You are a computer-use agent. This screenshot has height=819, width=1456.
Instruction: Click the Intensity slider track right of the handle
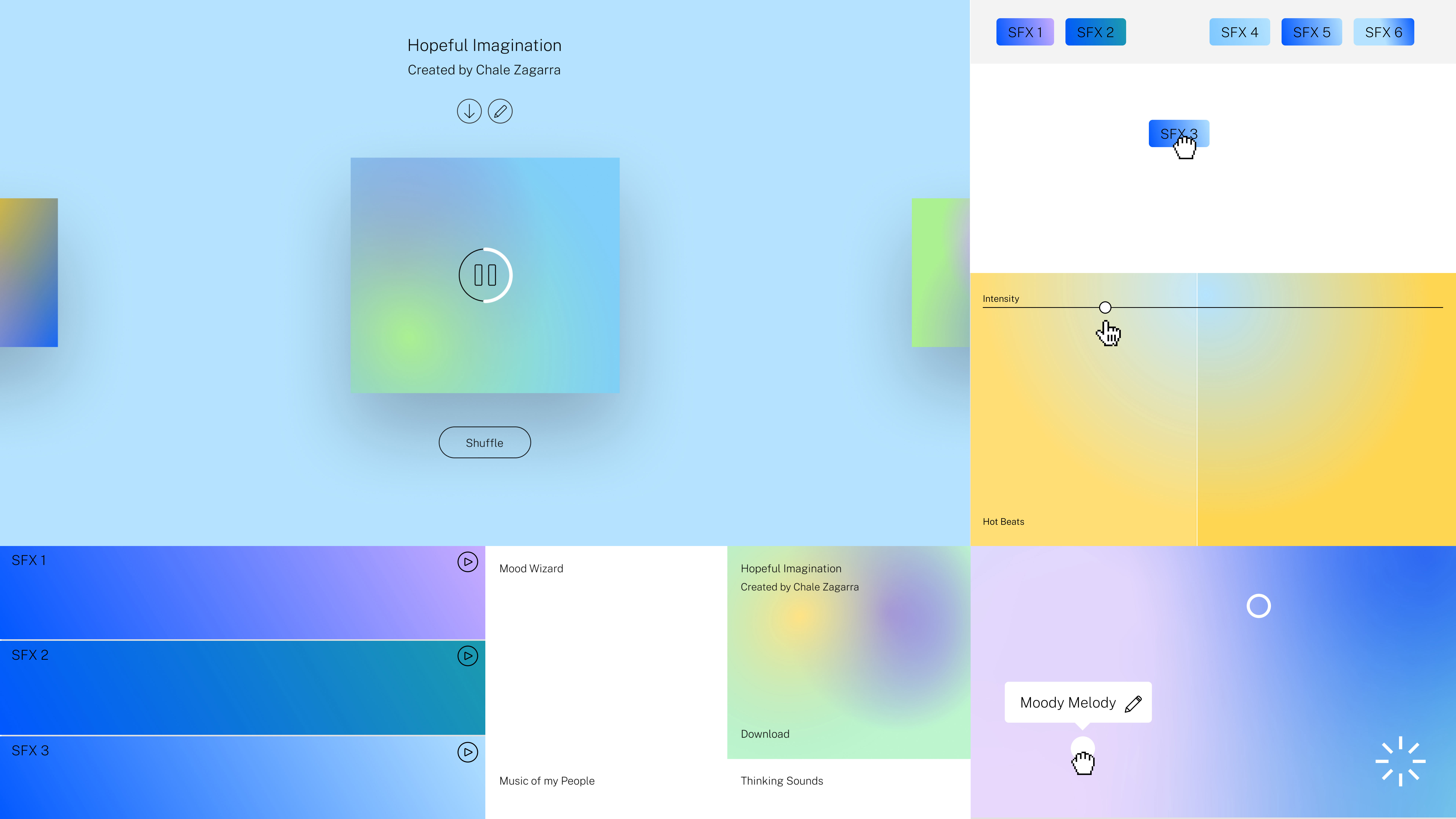1277,308
